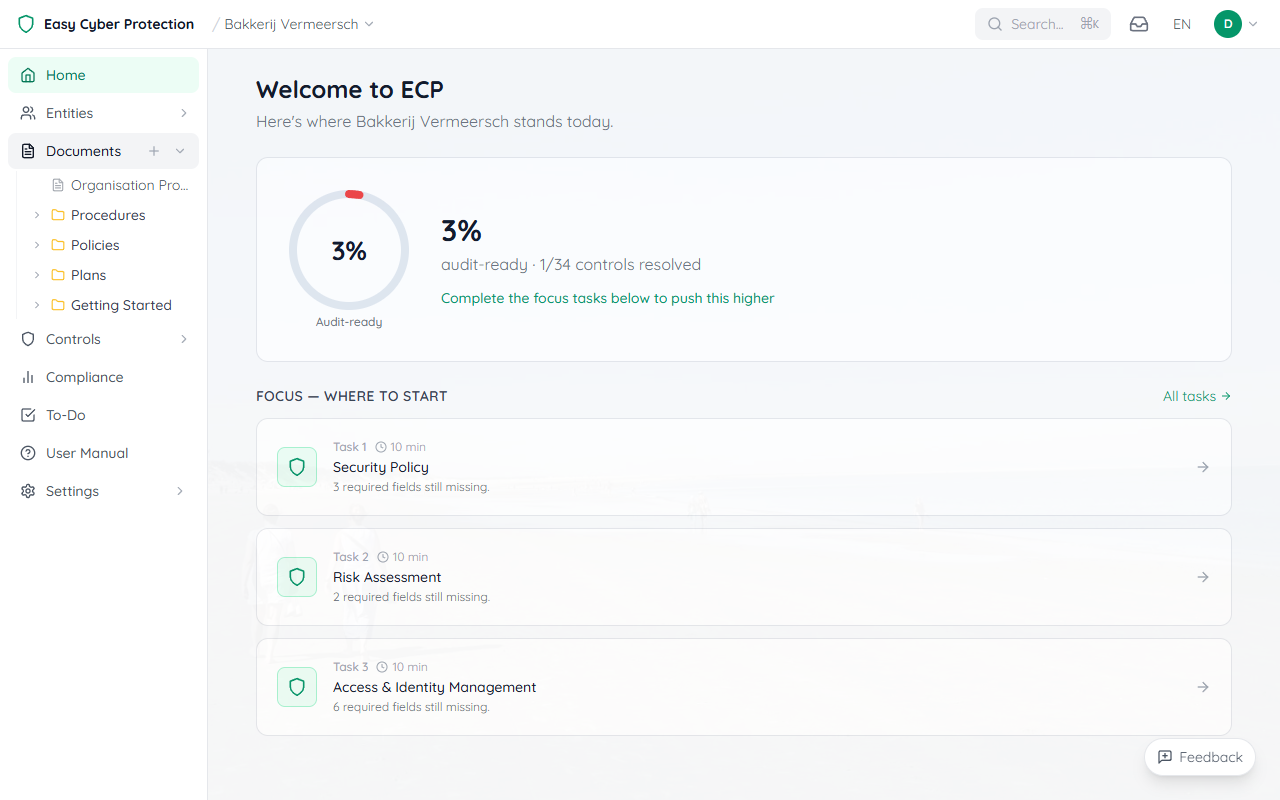Expand the Procedures folder

(x=38, y=215)
